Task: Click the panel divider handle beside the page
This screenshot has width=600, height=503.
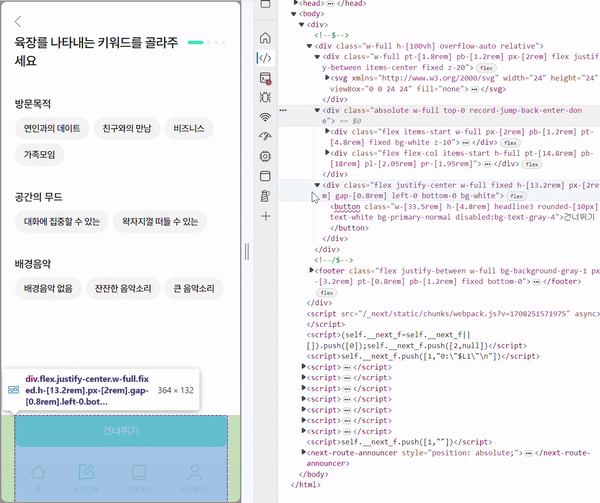Action: point(247,252)
